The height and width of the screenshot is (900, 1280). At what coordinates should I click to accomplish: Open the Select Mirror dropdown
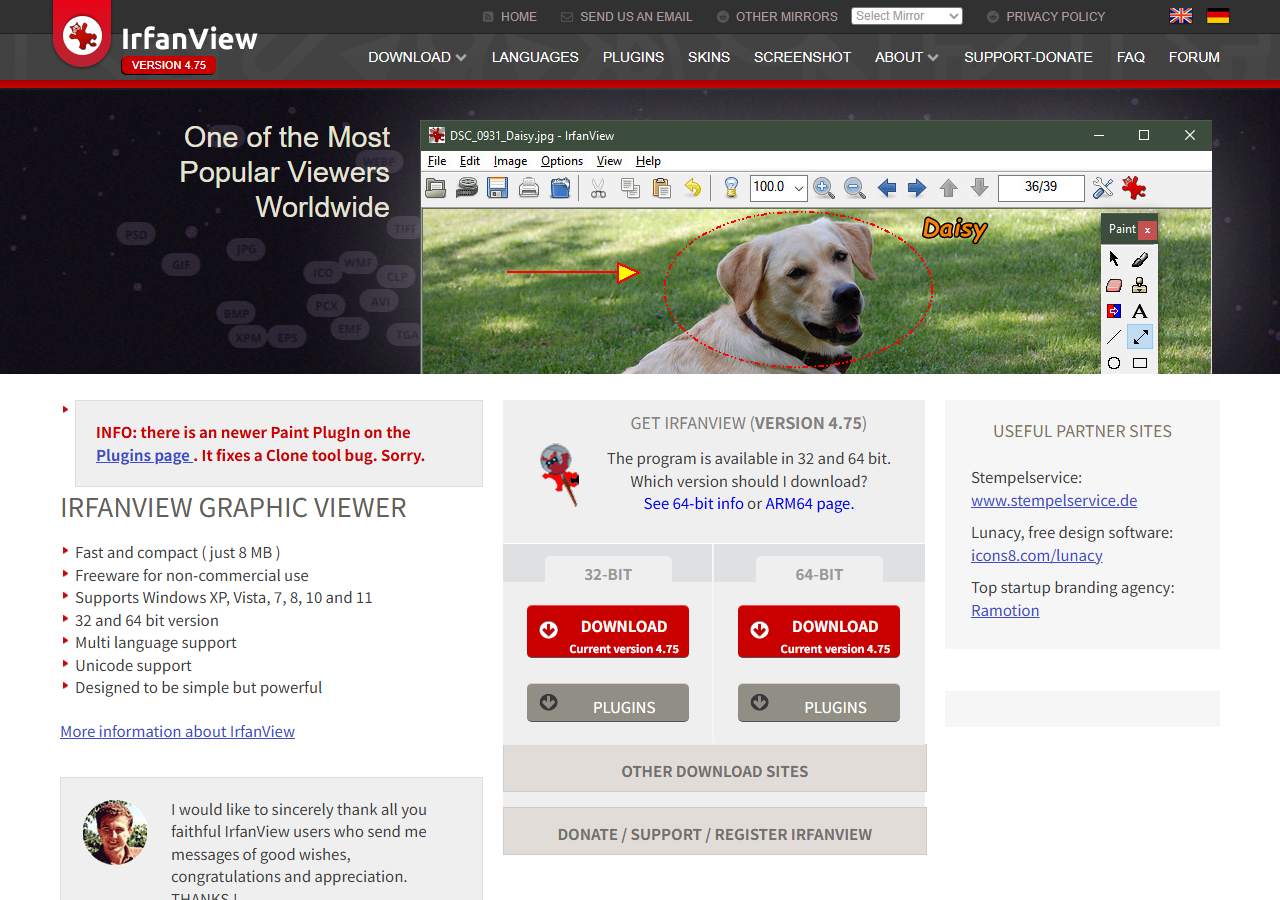point(907,16)
